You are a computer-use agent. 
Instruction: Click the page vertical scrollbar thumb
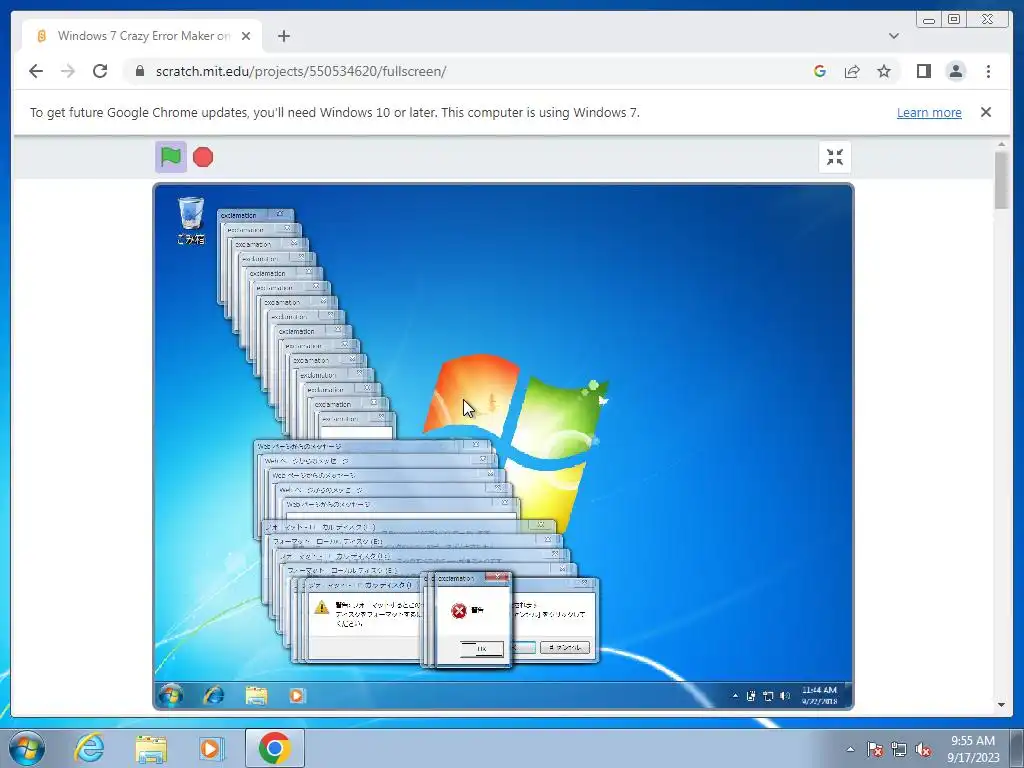(x=1002, y=180)
